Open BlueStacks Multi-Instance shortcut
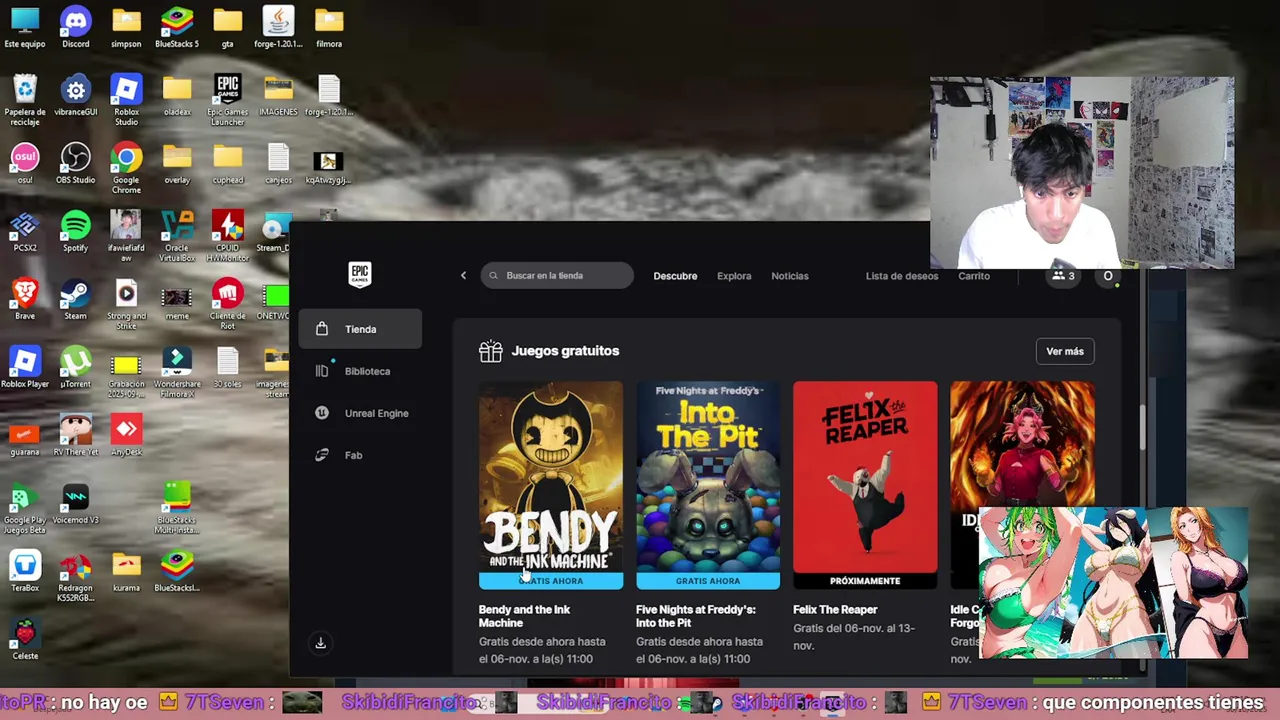This screenshot has width=1280, height=720. (176, 508)
